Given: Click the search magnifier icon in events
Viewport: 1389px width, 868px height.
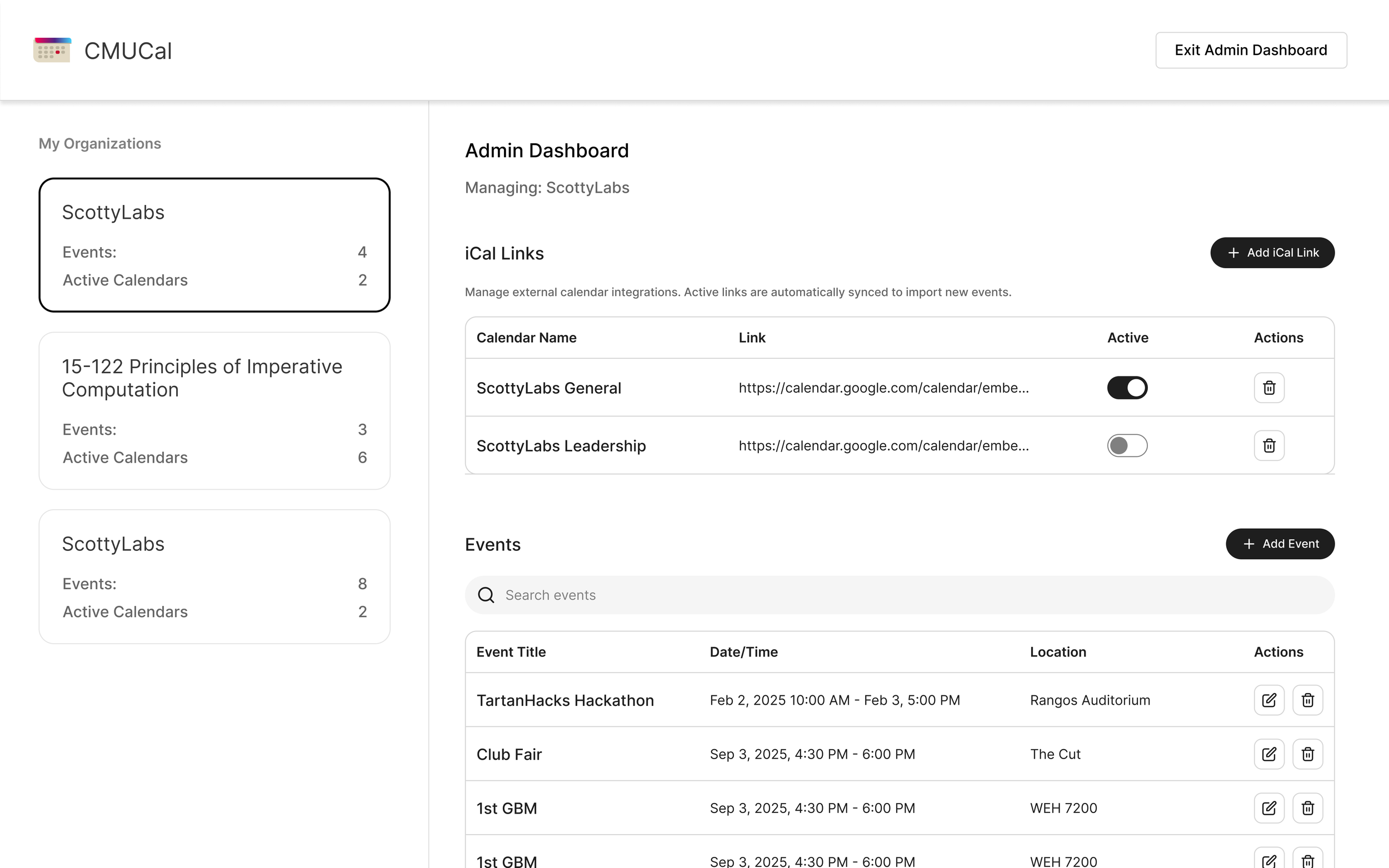Looking at the screenshot, I should point(486,595).
